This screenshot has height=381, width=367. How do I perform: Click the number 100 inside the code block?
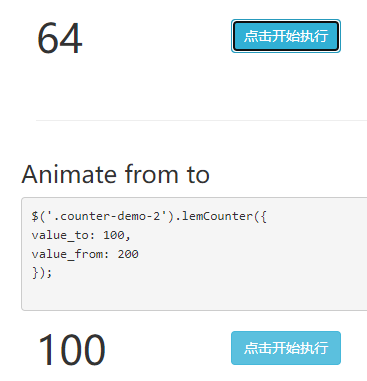(x=114, y=235)
